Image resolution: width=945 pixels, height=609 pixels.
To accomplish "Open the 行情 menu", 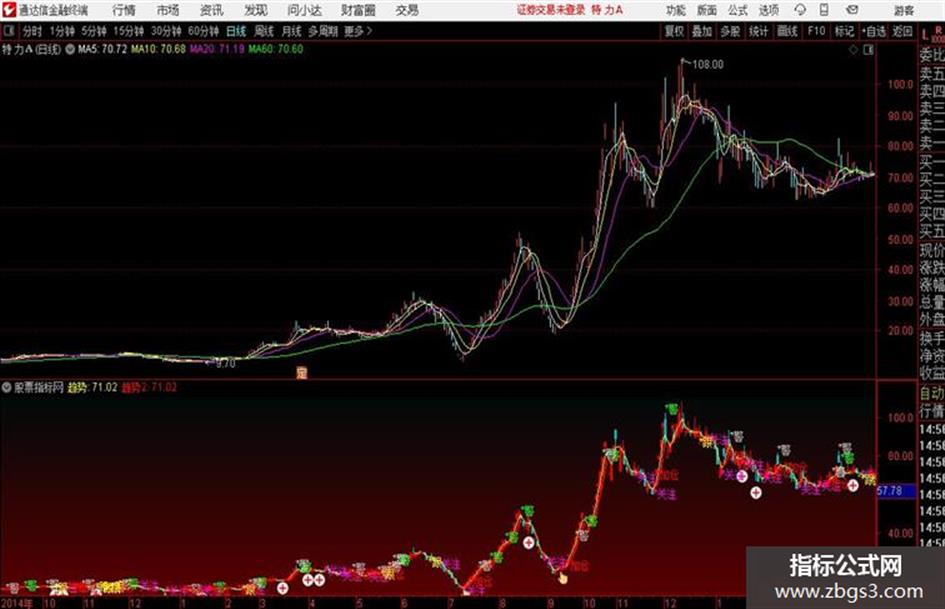I will [x=124, y=10].
